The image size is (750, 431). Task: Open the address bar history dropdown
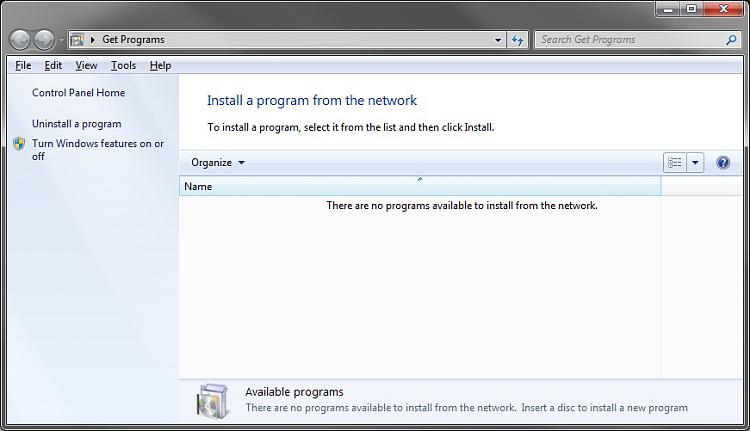tap(498, 40)
